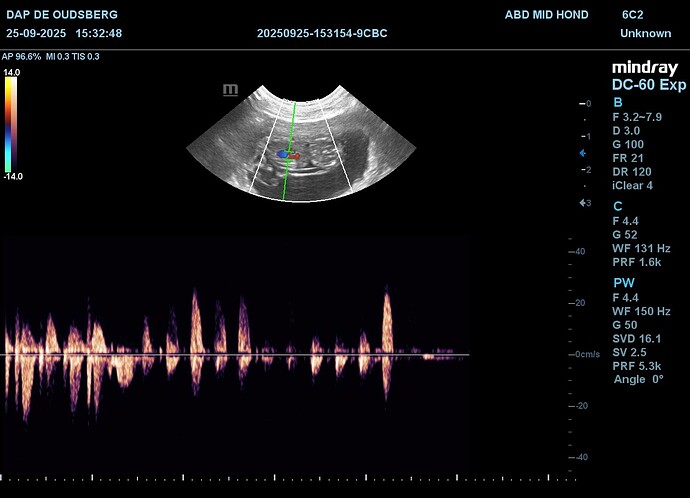Click the 'G 52' color gain

tap(625, 234)
